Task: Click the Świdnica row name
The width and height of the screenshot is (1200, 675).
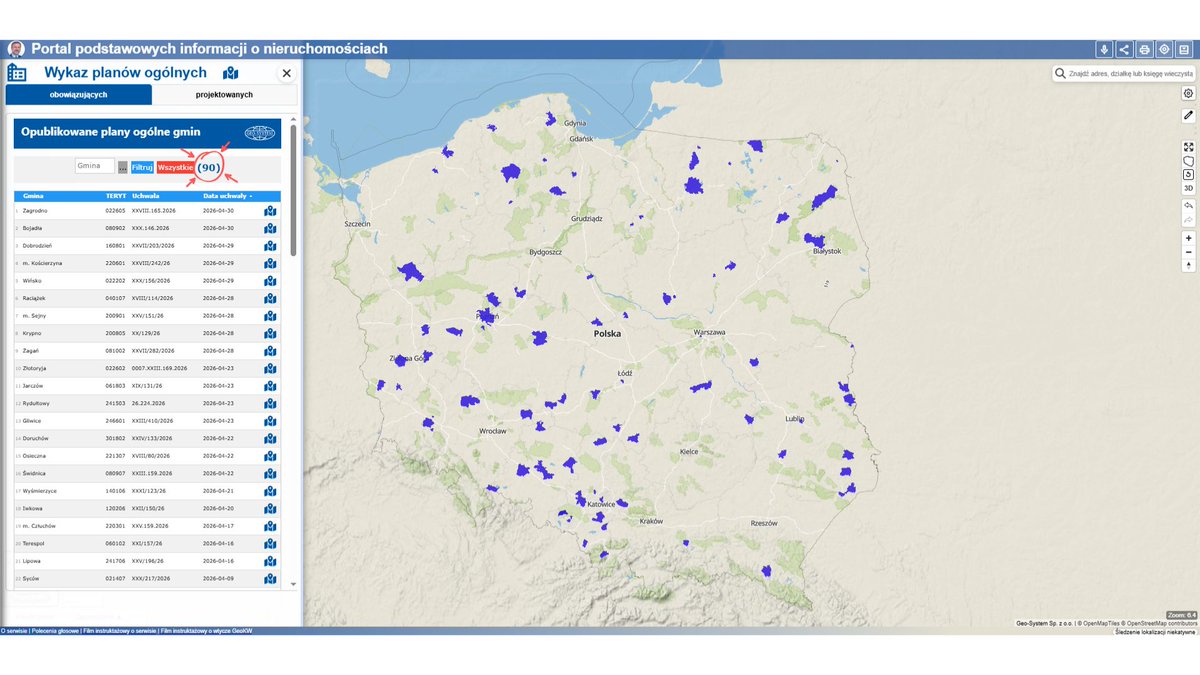Action: (34, 473)
